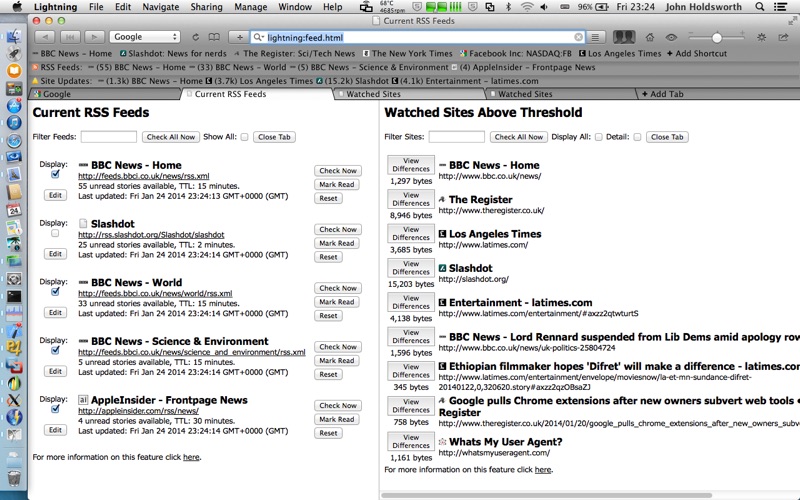Open the Manage menu

(250, 7)
